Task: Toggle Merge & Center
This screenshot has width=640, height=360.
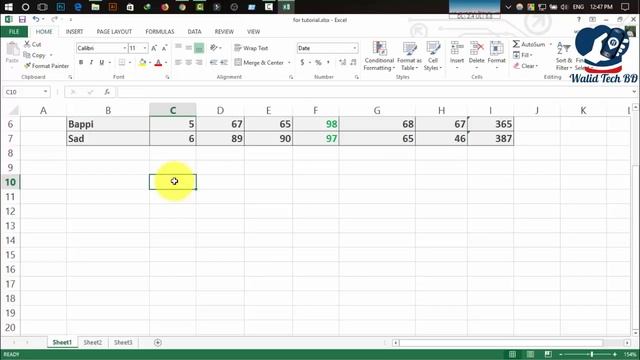Action: tap(260, 62)
